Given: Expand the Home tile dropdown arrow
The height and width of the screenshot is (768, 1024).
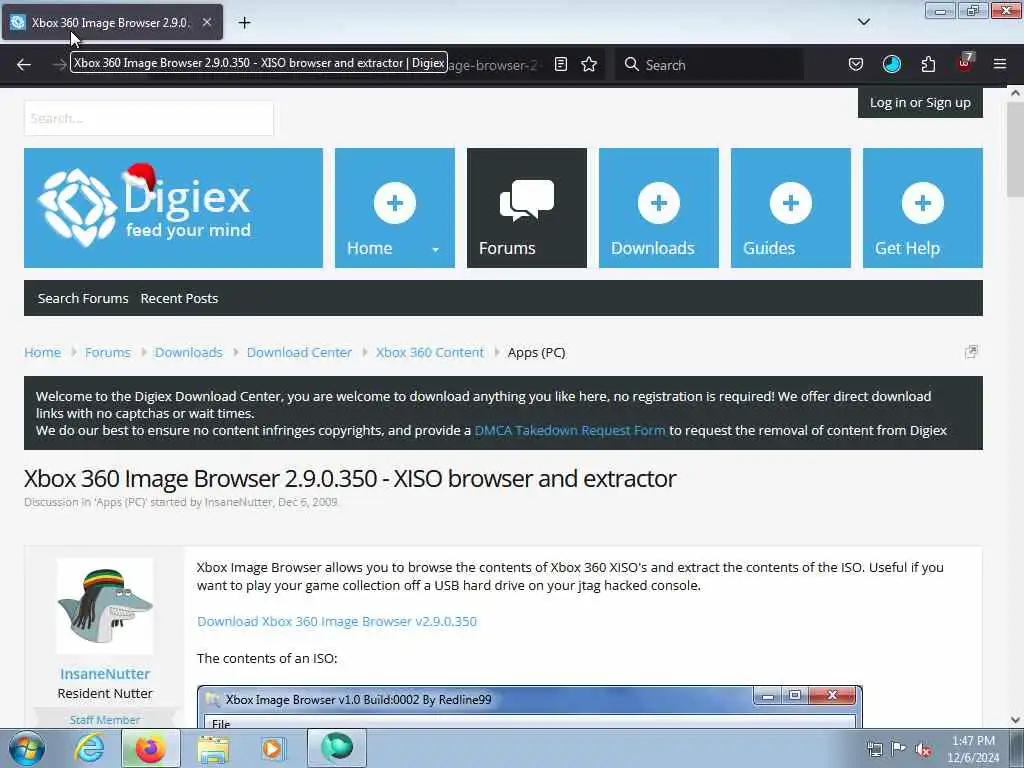Looking at the screenshot, I should point(436,249).
